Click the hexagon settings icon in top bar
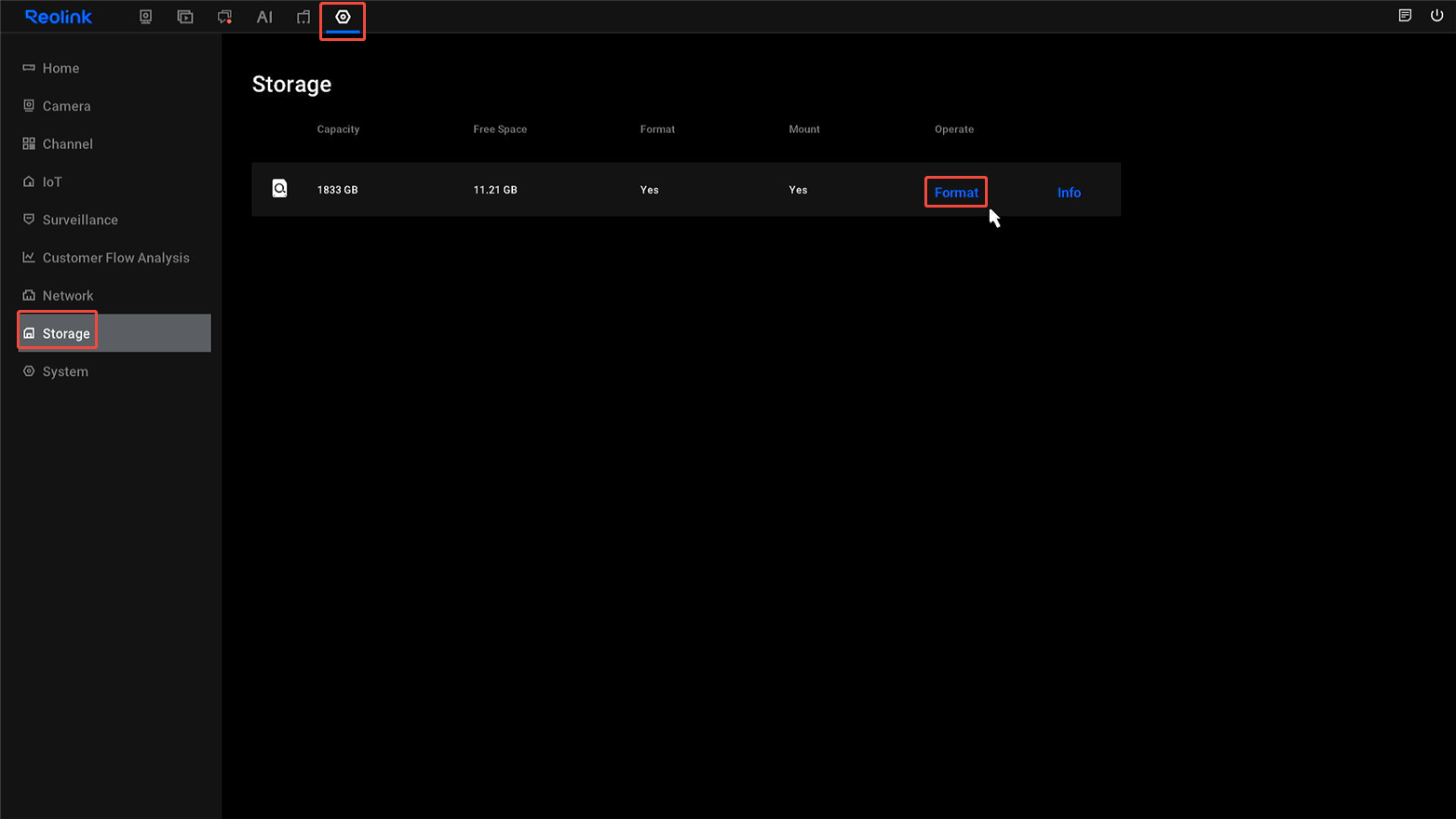Image resolution: width=1456 pixels, height=819 pixels. tap(343, 17)
